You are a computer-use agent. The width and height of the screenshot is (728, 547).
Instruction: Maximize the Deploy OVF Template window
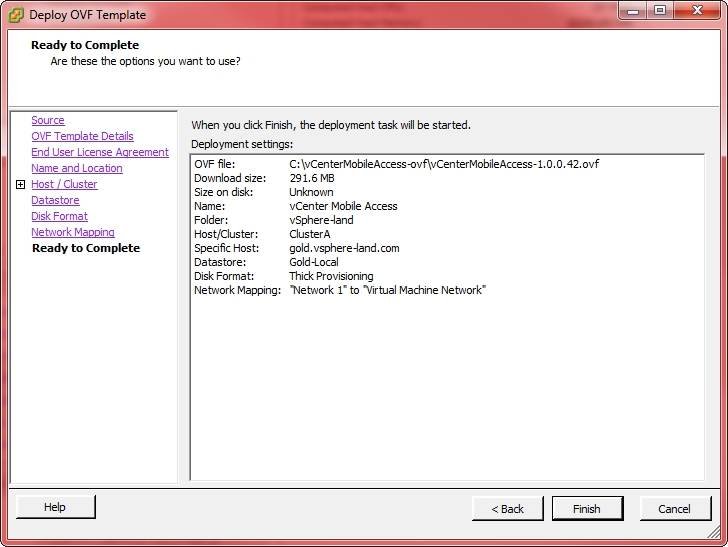pos(660,11)
